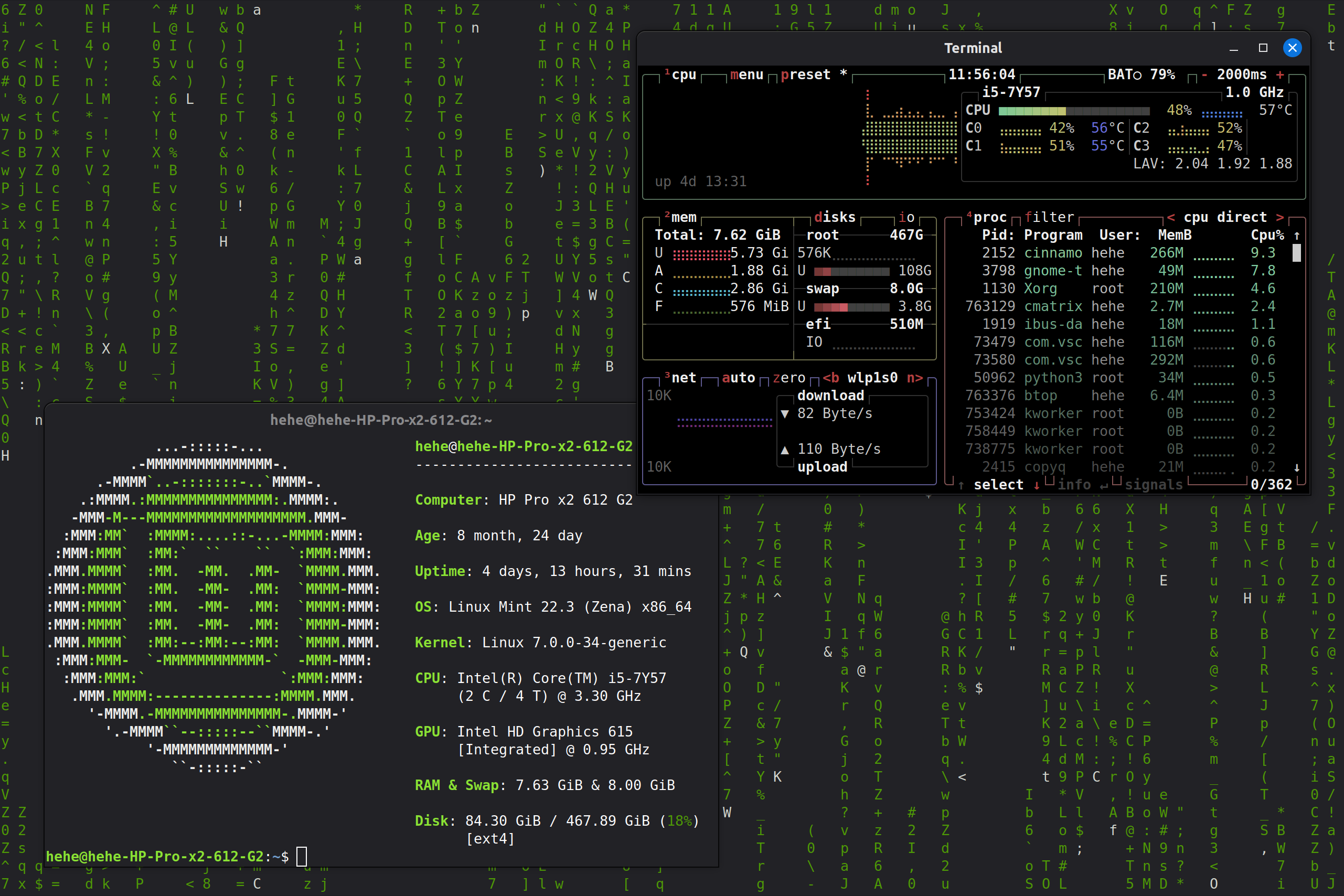Viewport: 1344px width, 896px height.
Task: Click the 11:56:04 clock in btop
Action: click(982, 75)
